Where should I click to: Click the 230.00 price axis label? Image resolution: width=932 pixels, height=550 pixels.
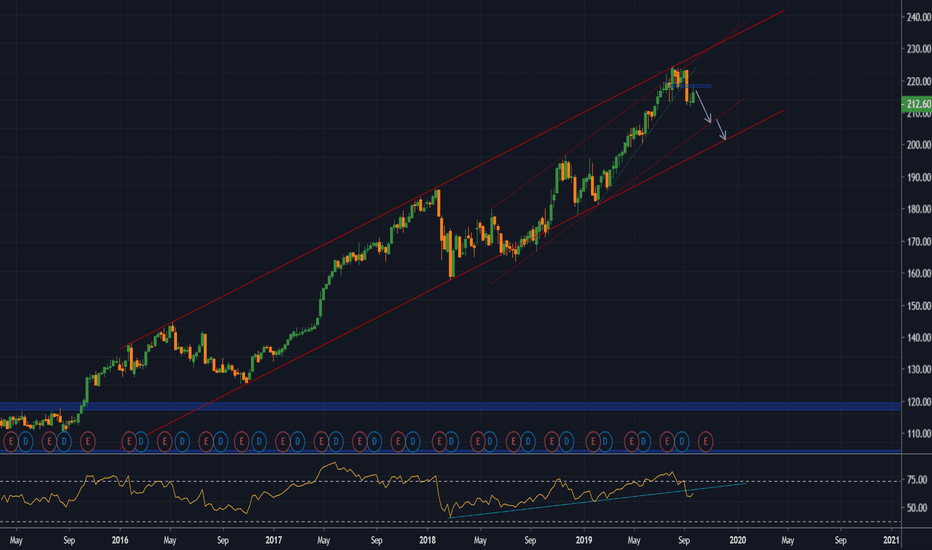(x=918, y=49)
